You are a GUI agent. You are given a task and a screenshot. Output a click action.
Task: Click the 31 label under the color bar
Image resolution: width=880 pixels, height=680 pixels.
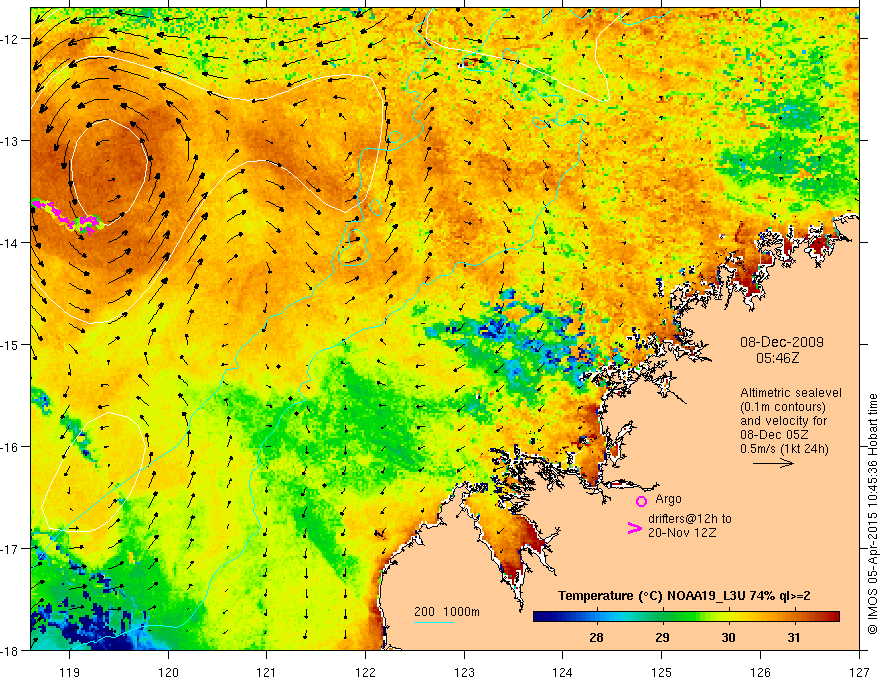[794, 637]
